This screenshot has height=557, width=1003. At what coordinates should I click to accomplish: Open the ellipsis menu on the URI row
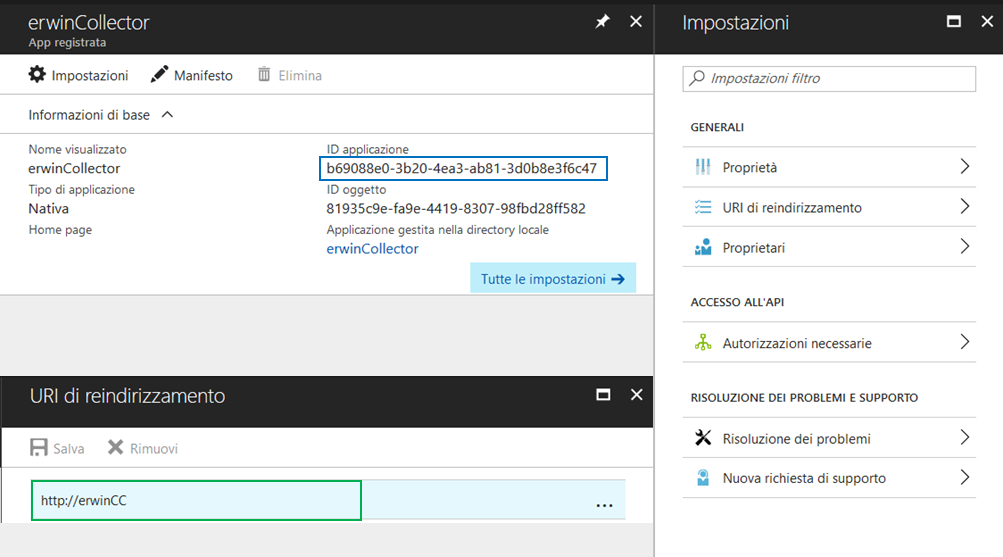coord(604,504)
